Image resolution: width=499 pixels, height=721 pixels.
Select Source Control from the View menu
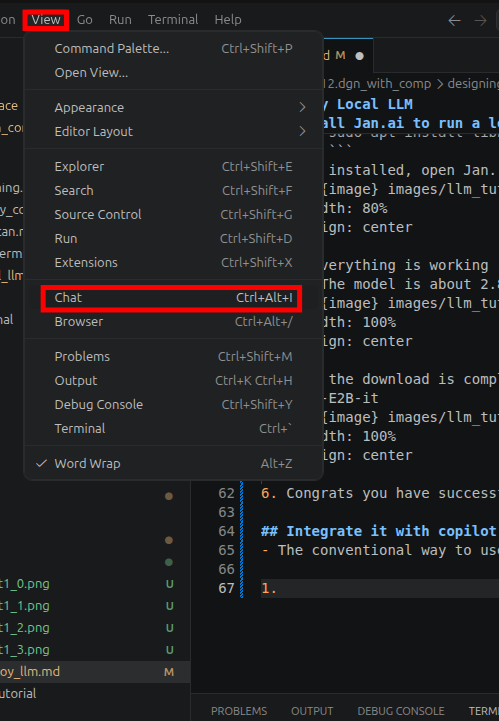pyautogui.click(x=173, y=214)
